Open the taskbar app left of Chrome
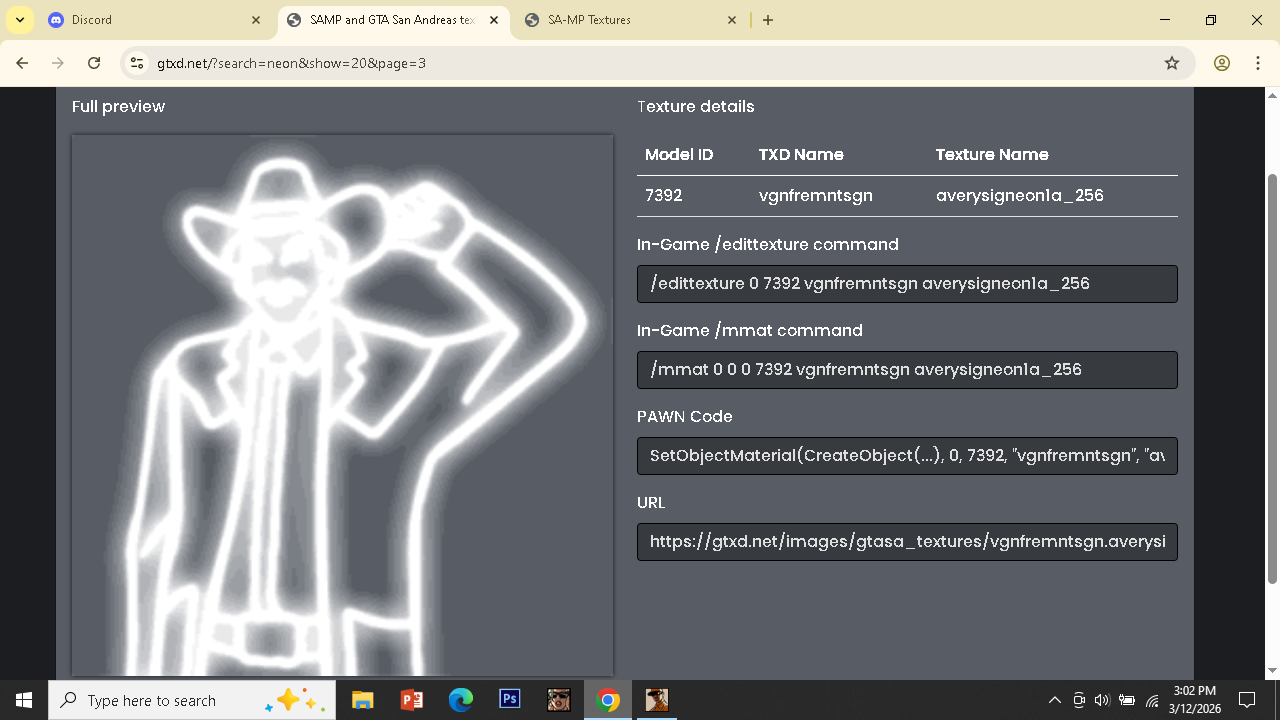 coord(558,700)
